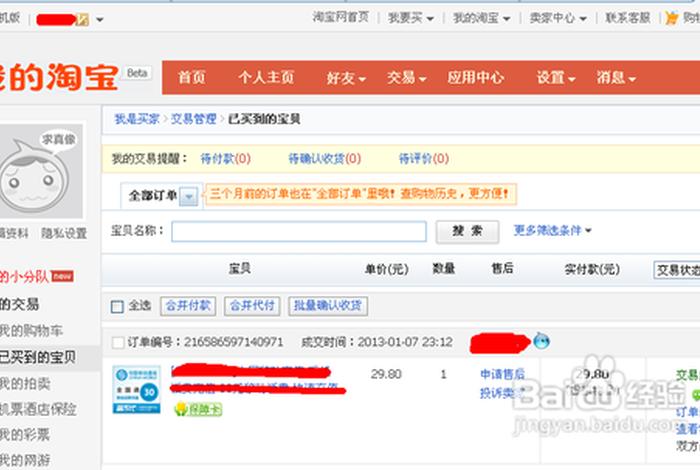Image resolution: width=700 pixels, height=470 pixels.
Task: Open the 交易状态 filter dropdown in the table header
Action: pyautogui.click(x=677, y=270)
